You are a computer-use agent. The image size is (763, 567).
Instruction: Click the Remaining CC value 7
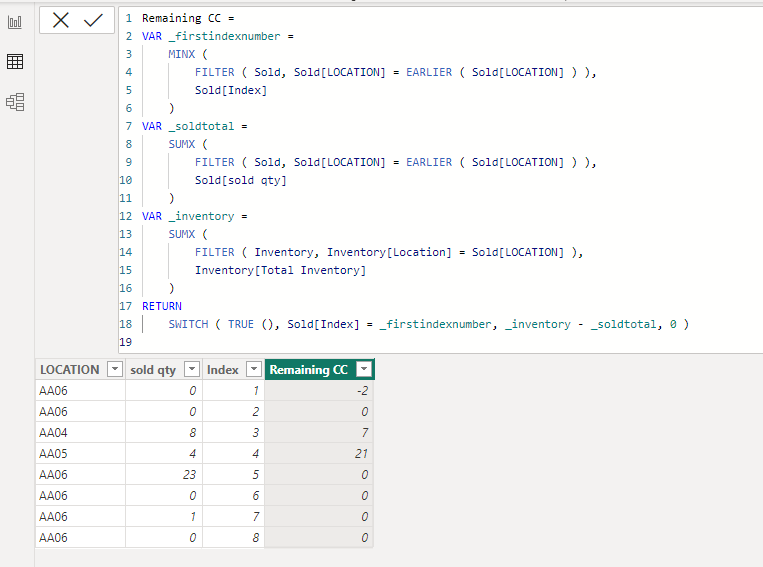(319, 433)
